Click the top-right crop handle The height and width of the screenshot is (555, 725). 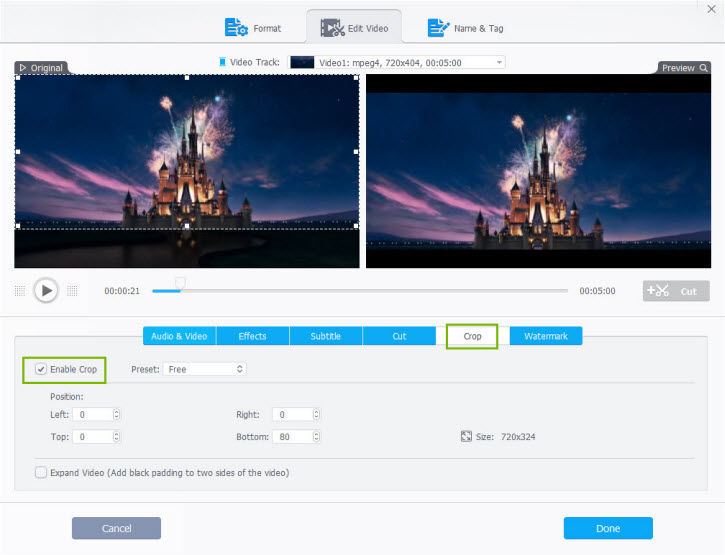(x=356, y=78)
